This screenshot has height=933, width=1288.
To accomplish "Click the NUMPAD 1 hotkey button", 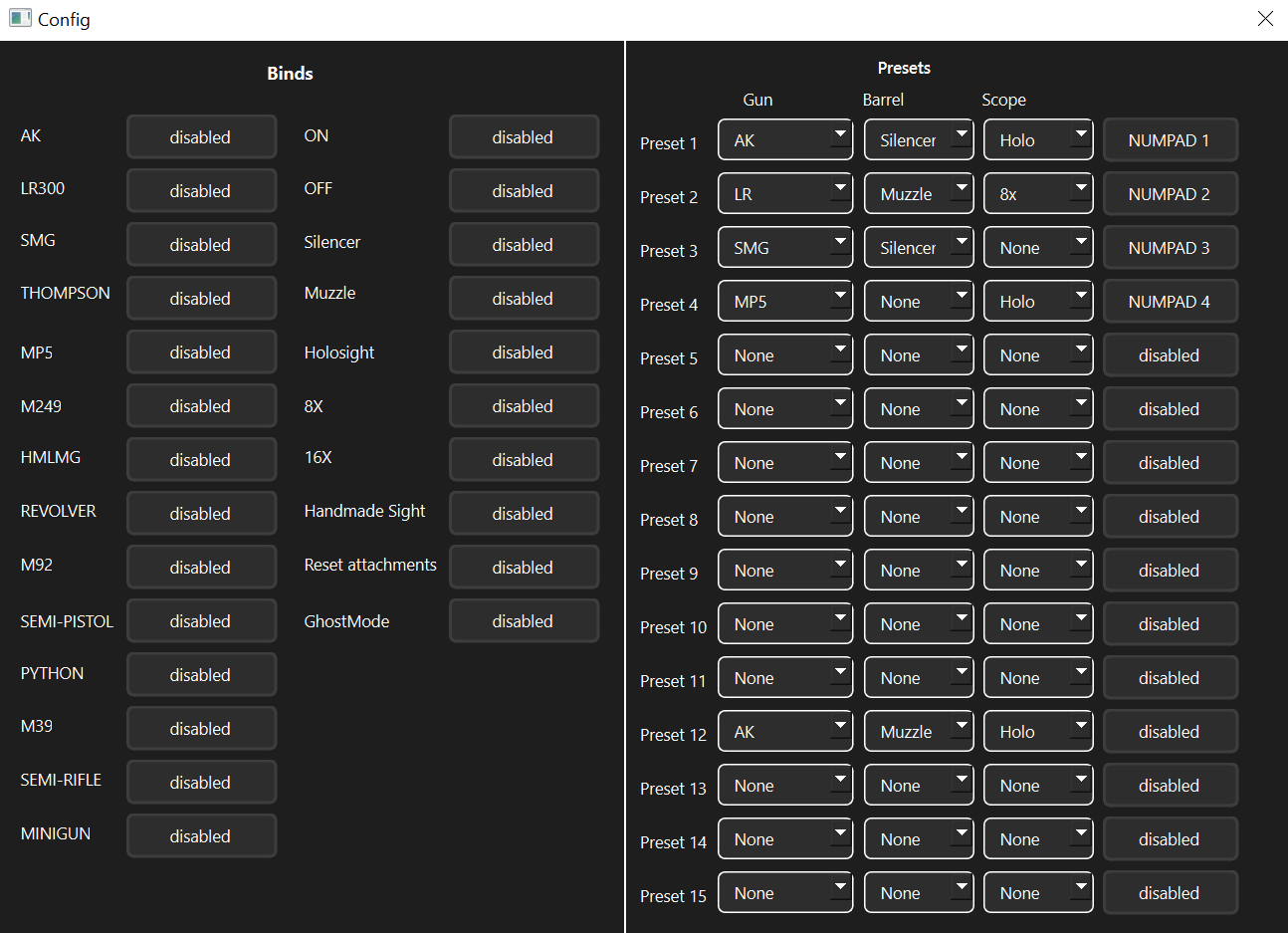I will point(1171,139).
